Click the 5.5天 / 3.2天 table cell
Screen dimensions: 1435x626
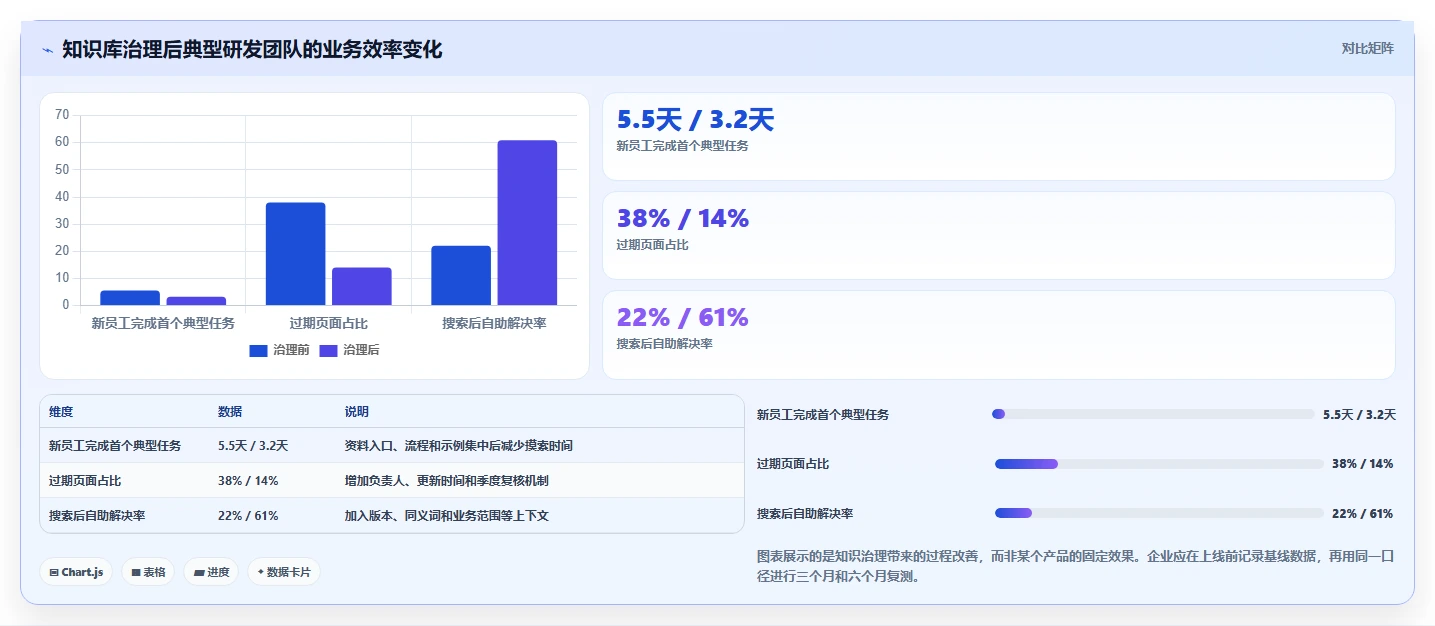tap(253, 446)
